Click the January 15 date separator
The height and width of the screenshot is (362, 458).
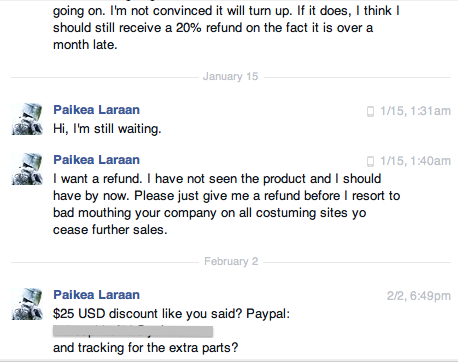tap(230, 76)
